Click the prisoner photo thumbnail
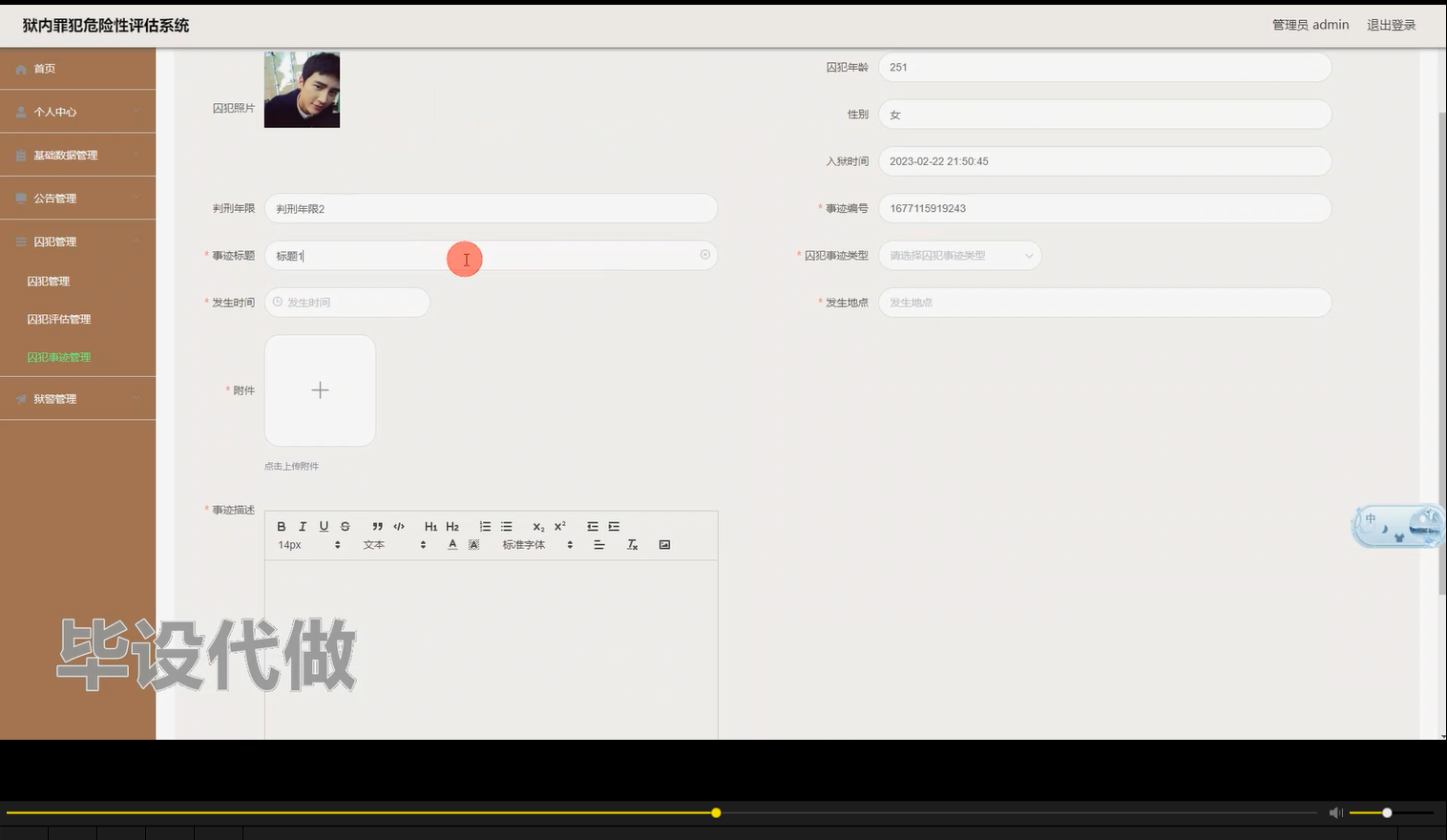Screen dimensions: 1447x840 (302, 90)
